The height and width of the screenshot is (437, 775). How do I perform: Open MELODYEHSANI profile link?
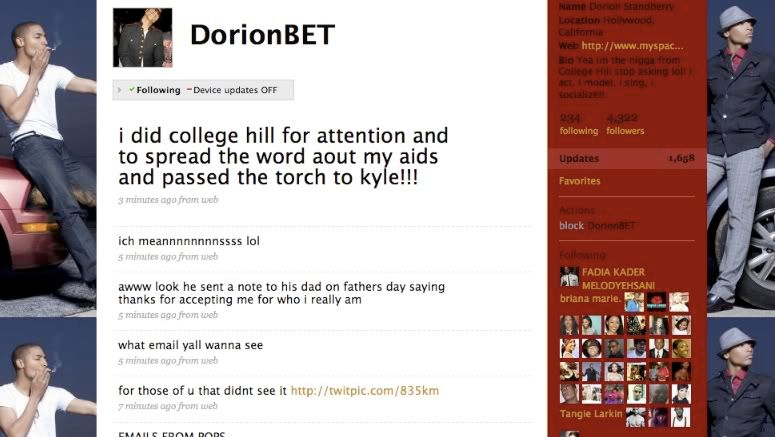[618, 285]
